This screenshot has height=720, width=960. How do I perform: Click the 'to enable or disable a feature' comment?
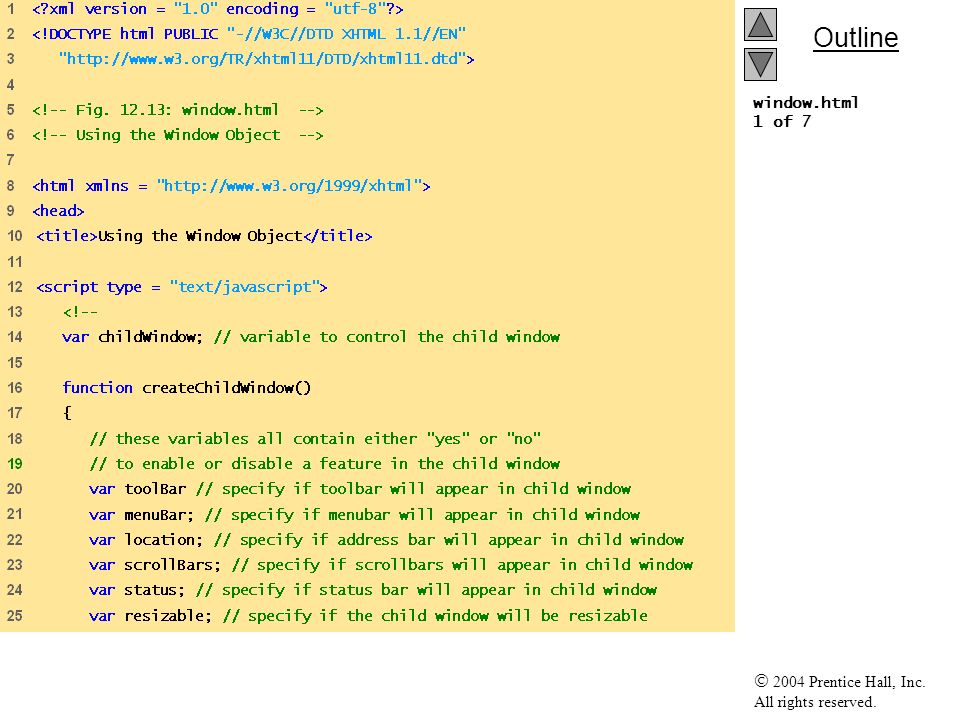coord(324,463)
